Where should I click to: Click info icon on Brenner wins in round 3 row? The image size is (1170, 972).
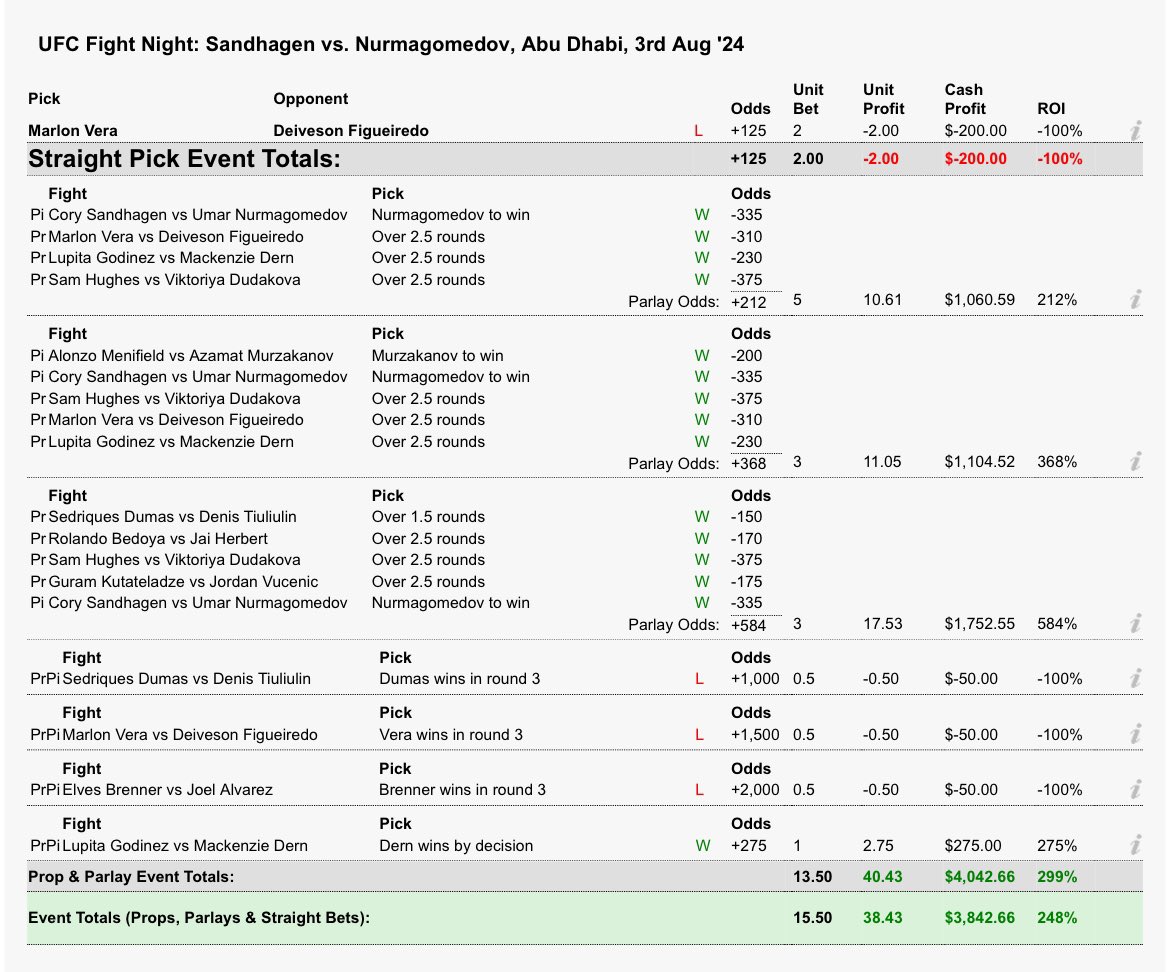pyautogui.click(x=1135, y=789)
